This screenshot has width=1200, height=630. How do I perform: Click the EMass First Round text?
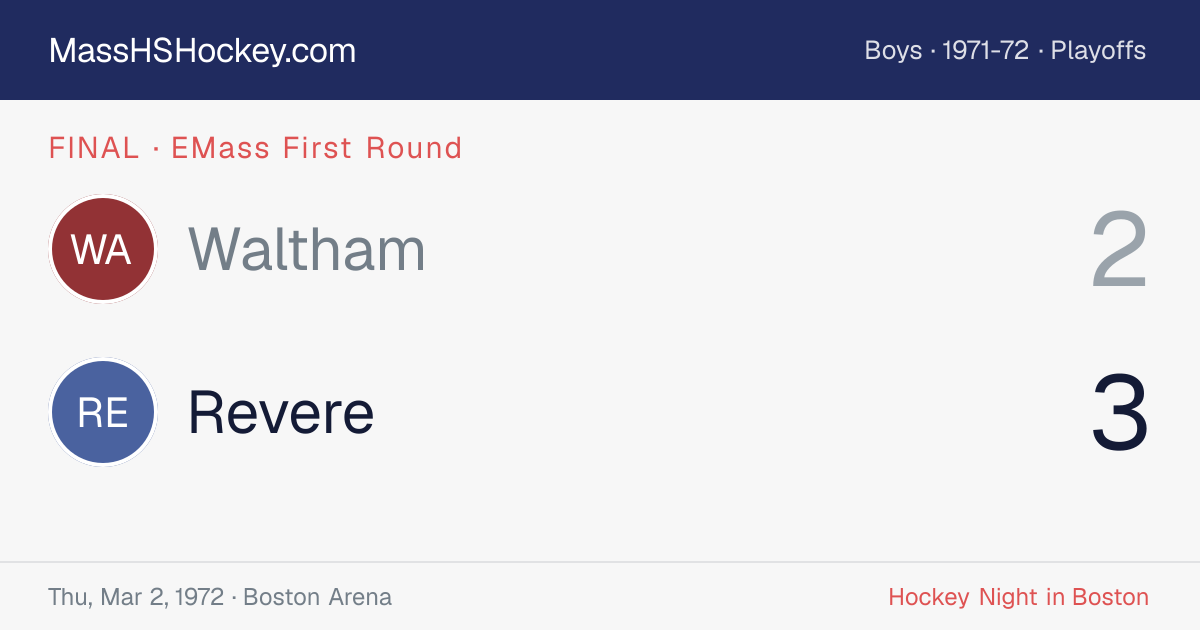coord(317,148)
